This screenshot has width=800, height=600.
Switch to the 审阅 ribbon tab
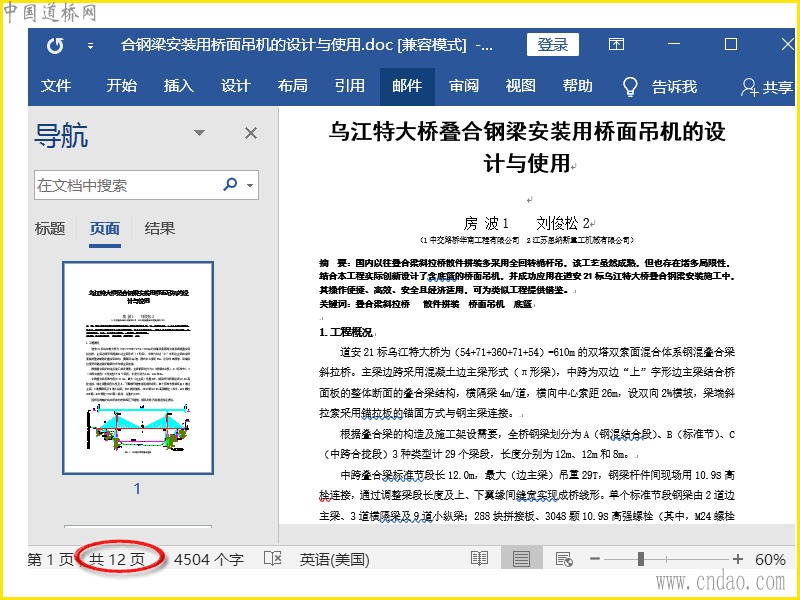click(464, 86)
